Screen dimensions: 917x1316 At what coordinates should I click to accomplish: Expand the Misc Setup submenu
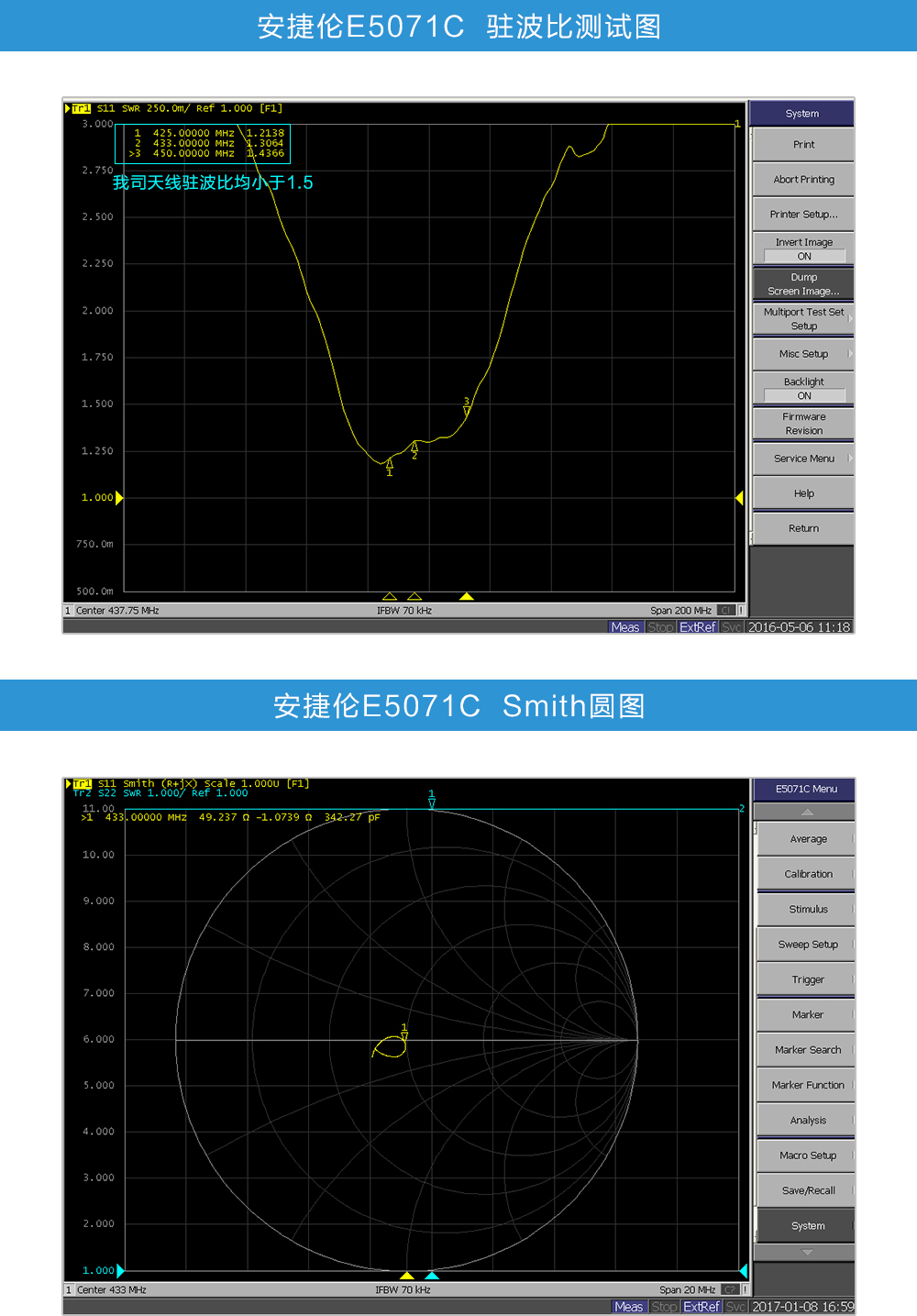[x=802, y=354]
